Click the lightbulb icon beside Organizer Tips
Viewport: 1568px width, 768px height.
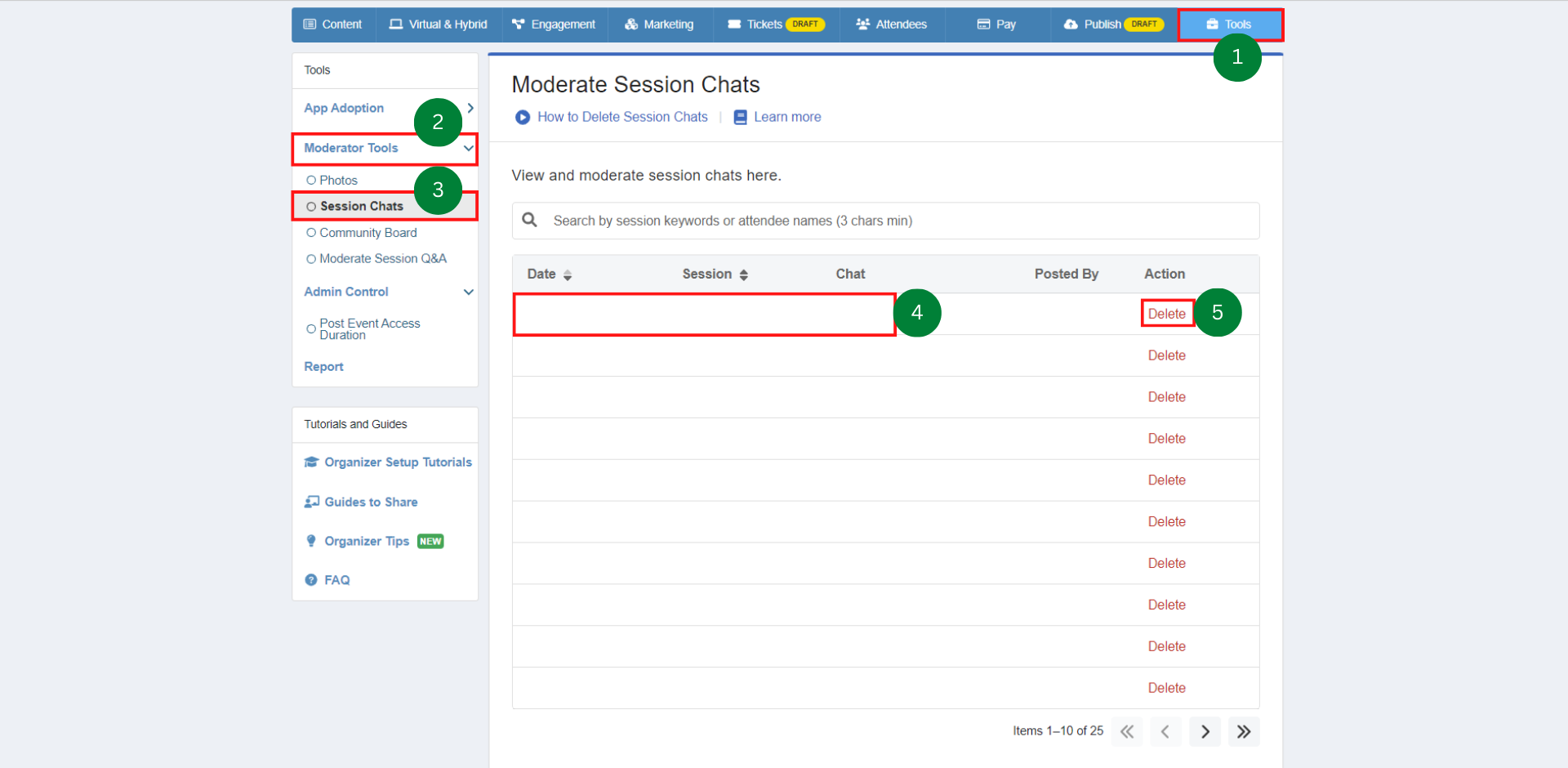(x=311, y=541)
